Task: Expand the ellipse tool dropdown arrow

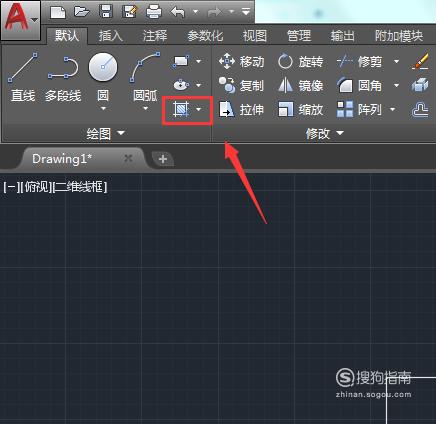Action: [199, 85]
